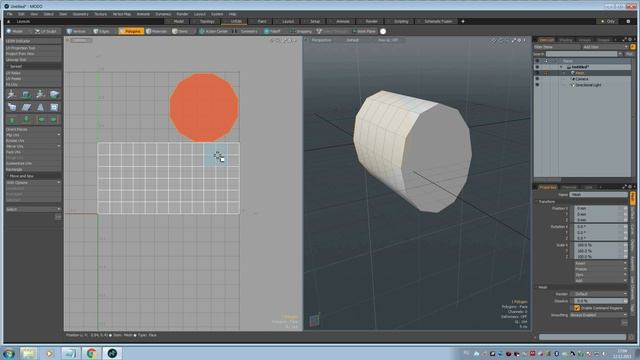Open the Select dropdown in left panel
The image size is (640, 360).
tap(33, 209)
